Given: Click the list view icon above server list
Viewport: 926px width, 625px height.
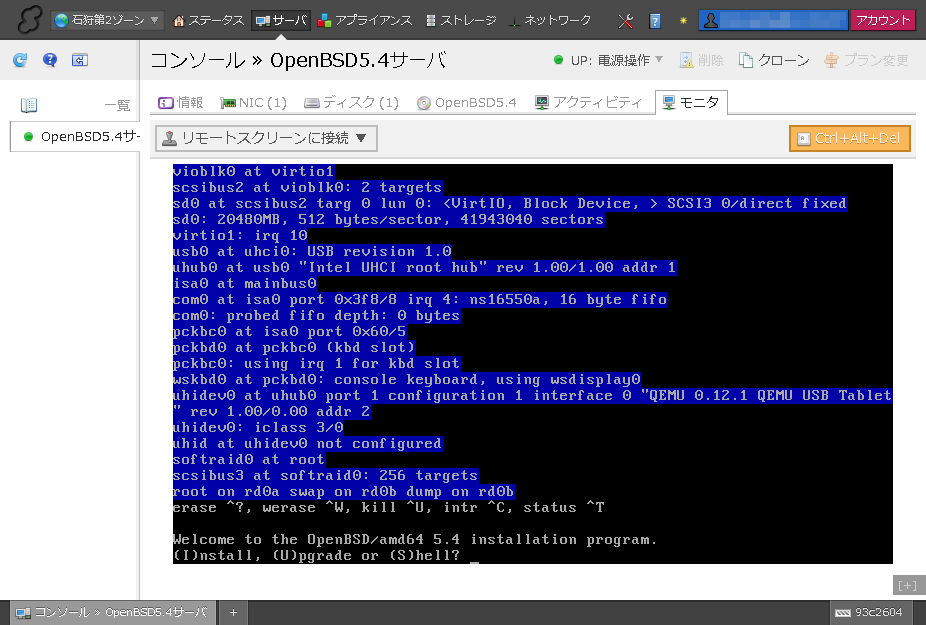Looking at the screenshot, I should coord(29,105).
